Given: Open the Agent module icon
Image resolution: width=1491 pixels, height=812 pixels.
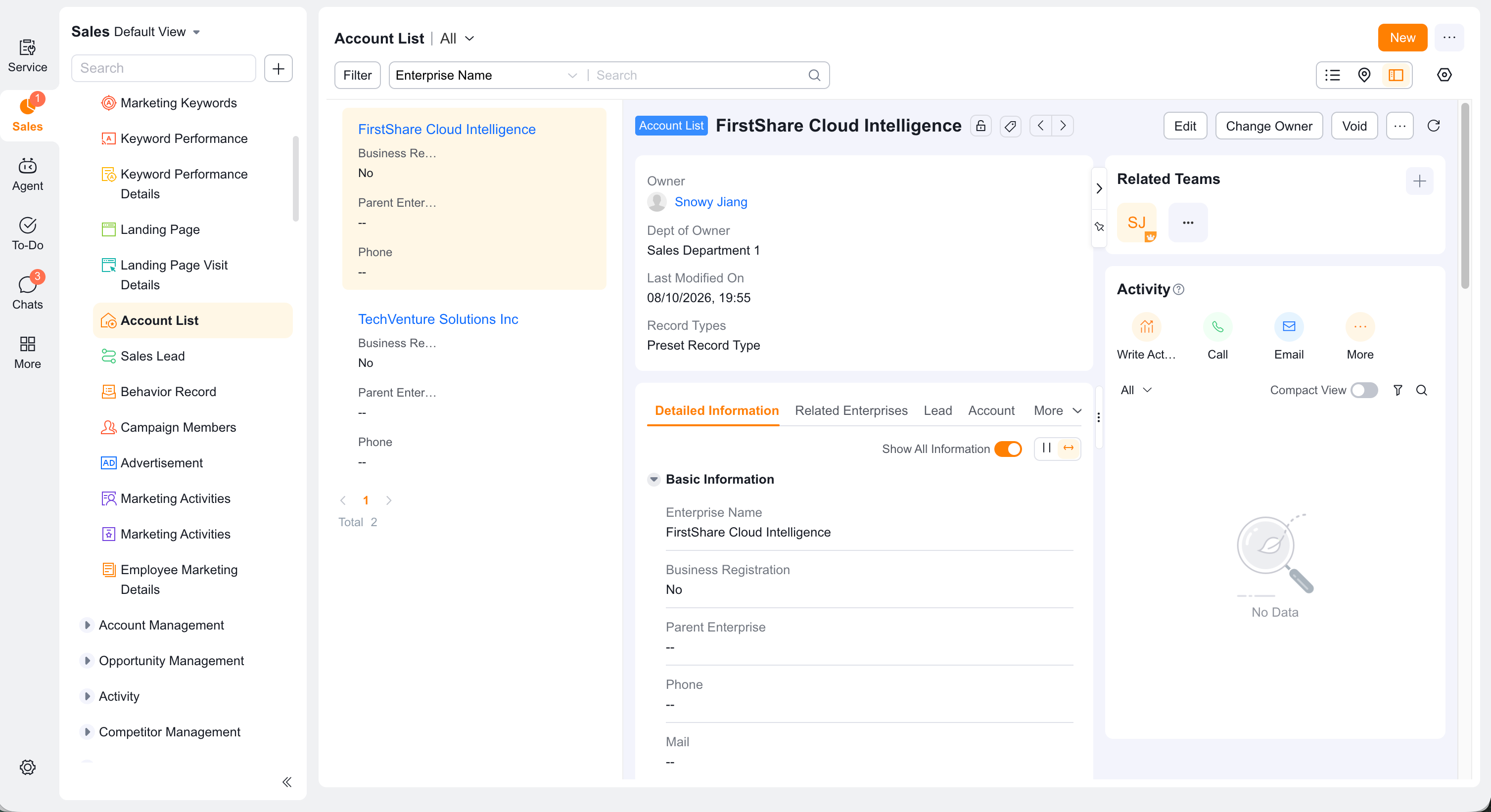Looking at the screenshot, I should point(27,174).
